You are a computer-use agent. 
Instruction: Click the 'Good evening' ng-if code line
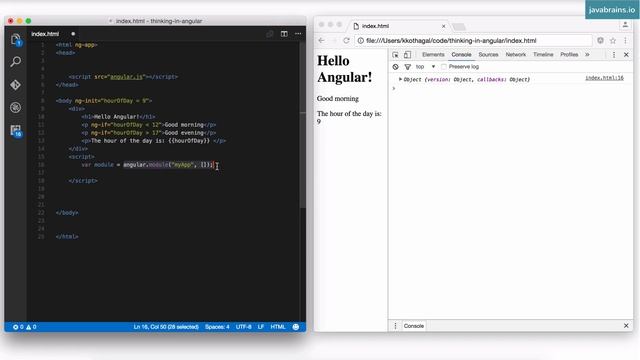(149, 133)
